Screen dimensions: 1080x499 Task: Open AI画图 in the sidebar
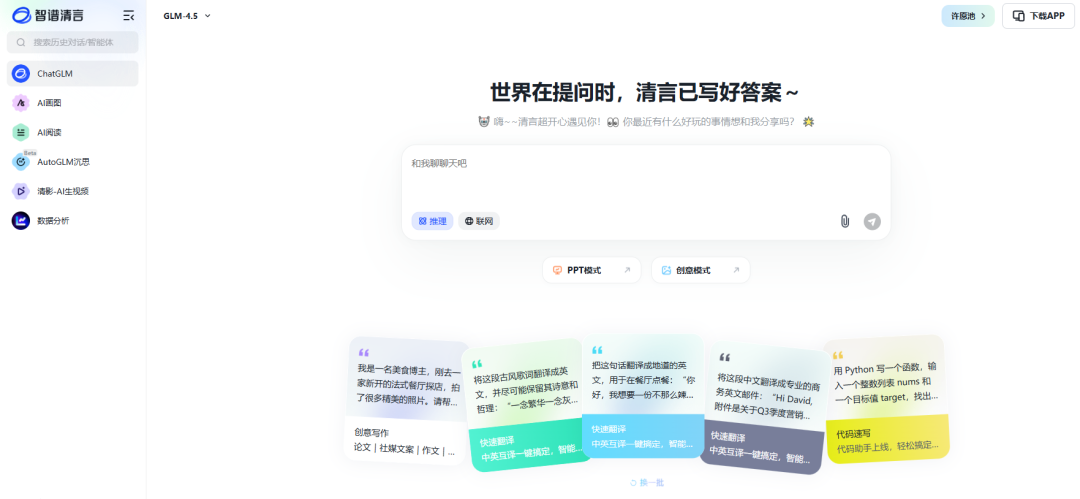[x=72, y=103]
